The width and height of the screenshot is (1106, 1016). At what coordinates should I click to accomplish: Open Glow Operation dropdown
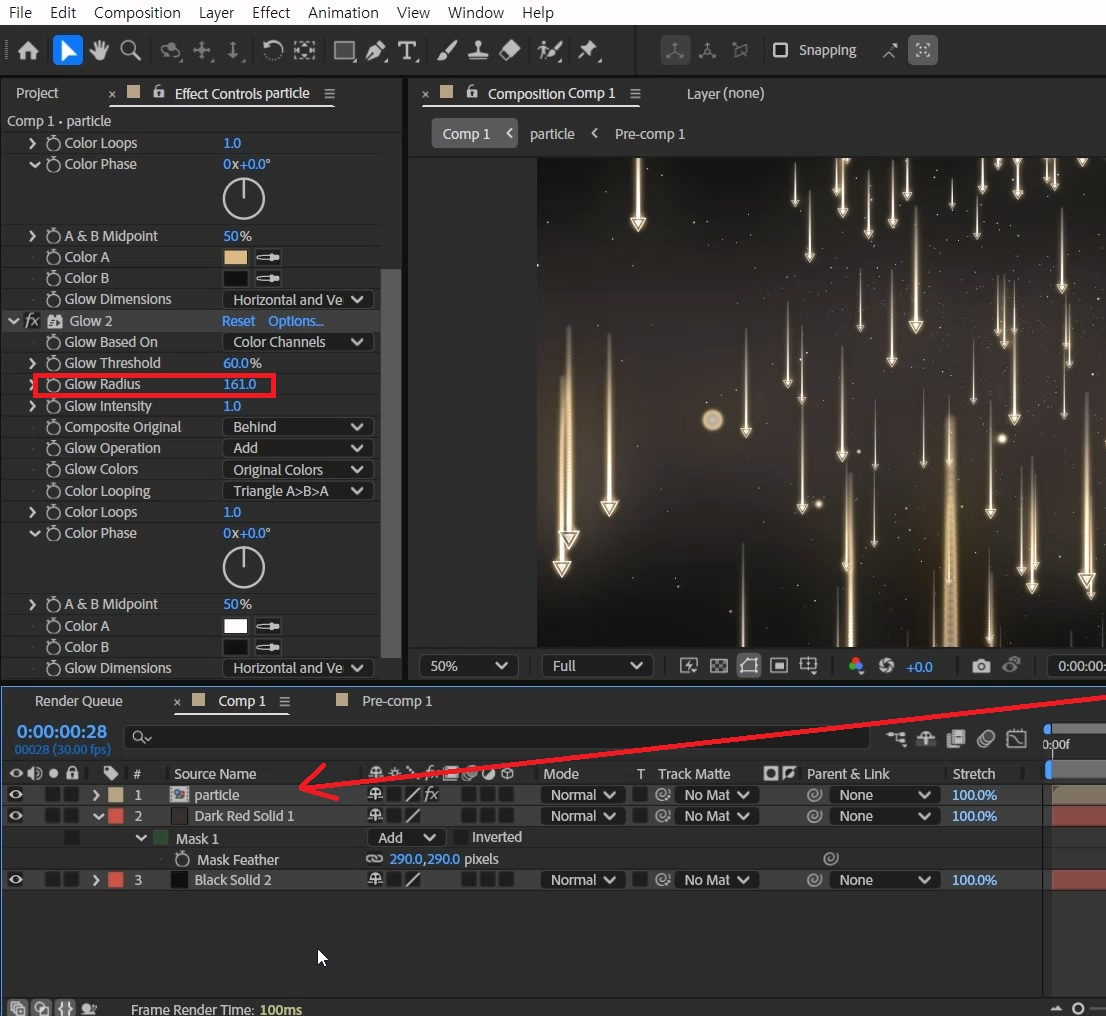coord(297,448)
